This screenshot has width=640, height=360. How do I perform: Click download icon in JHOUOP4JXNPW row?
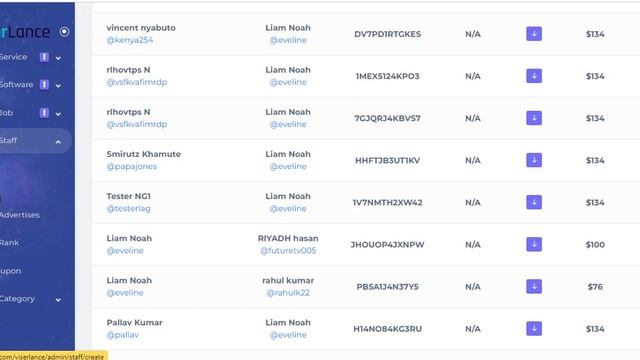534,244
